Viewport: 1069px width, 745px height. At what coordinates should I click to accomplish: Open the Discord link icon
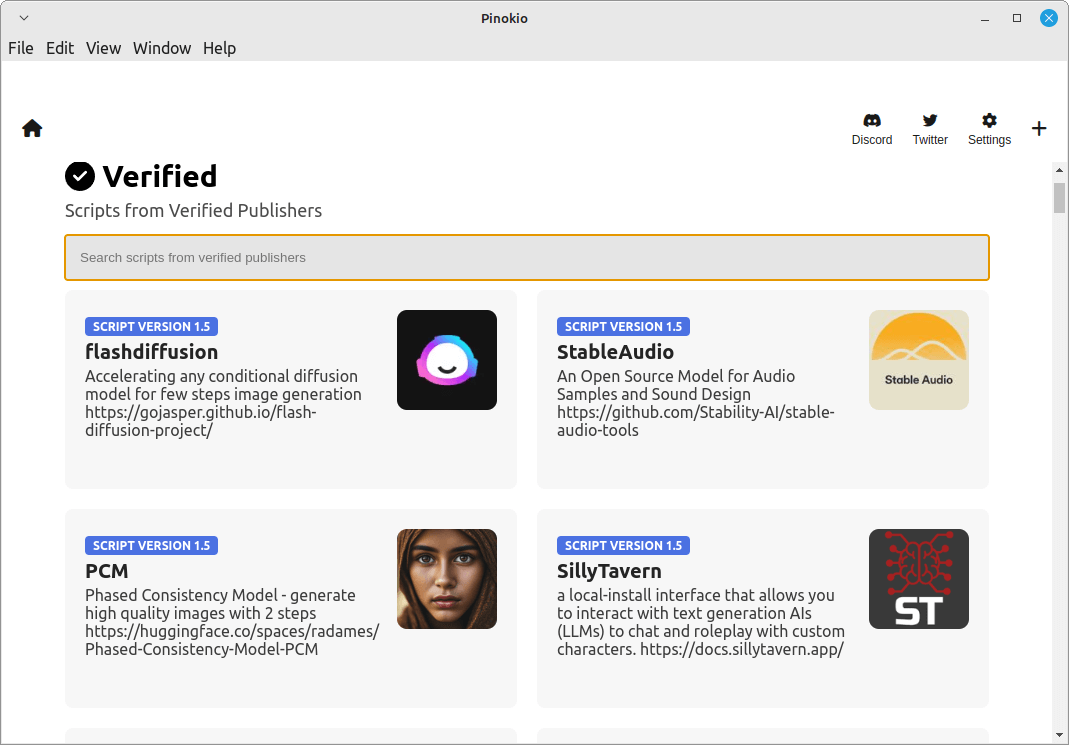click(x=872, y=121)
